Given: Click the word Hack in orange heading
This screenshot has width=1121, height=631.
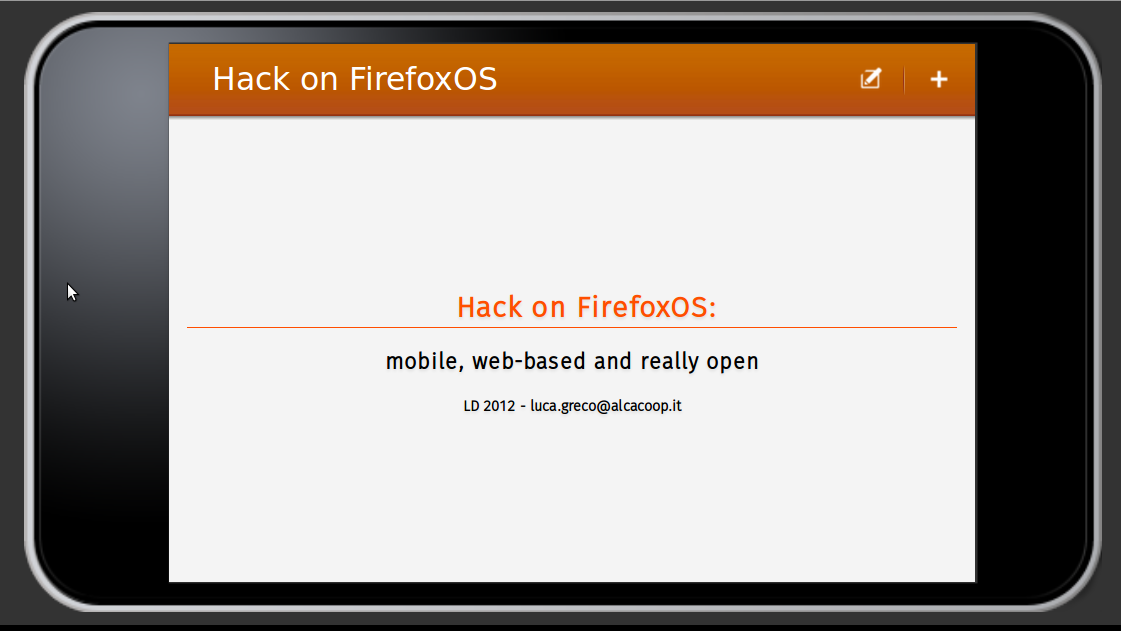Looking at the screenshot, I should 490,307.
